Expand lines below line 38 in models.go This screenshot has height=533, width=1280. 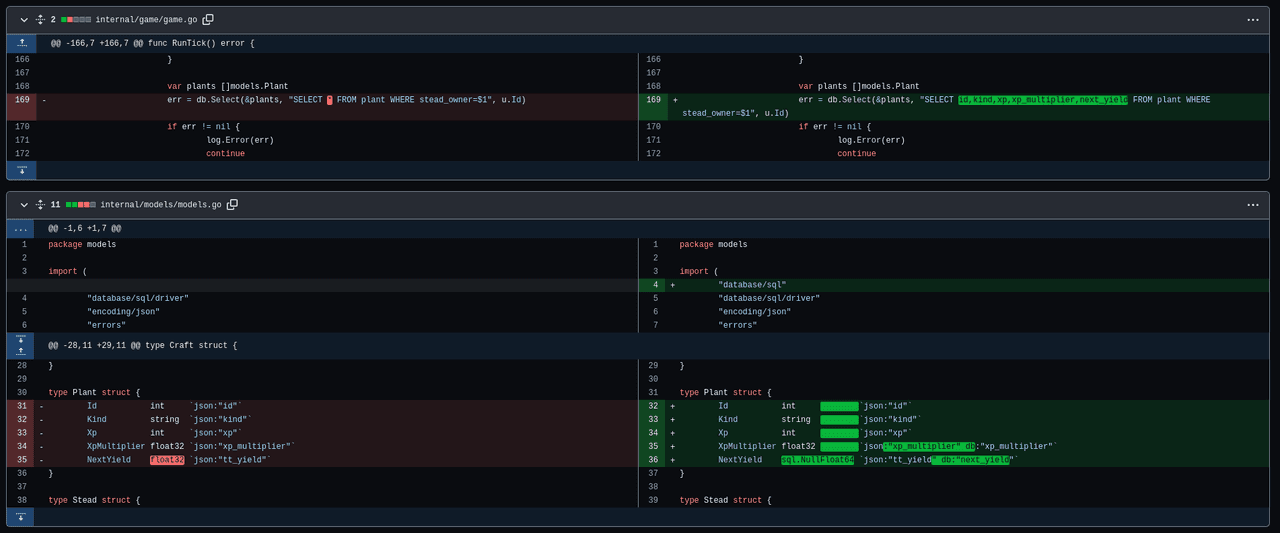pos(21,516)
